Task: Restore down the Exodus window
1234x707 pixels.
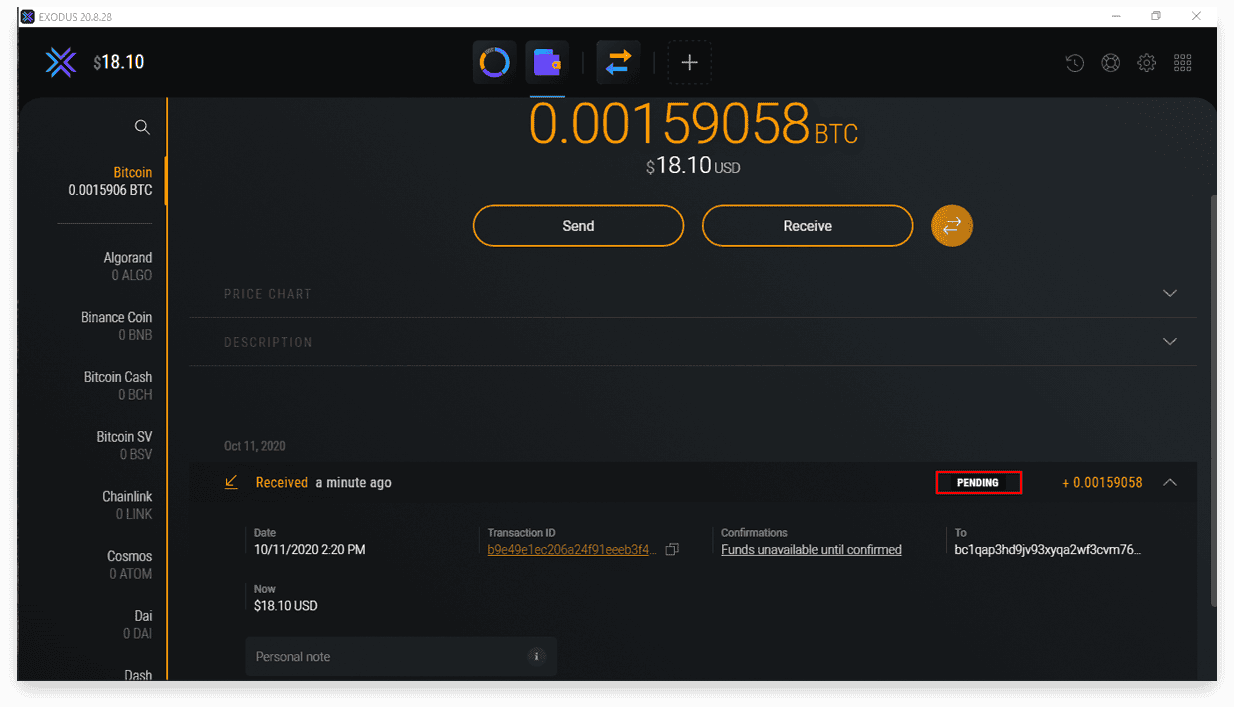Action: 1156,16
